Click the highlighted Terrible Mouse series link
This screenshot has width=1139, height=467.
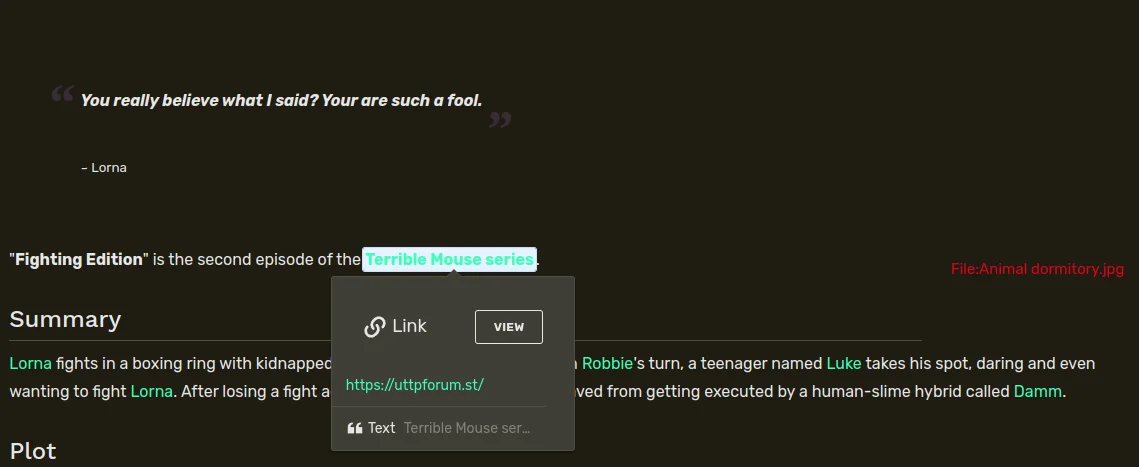[x=449, y=260]
